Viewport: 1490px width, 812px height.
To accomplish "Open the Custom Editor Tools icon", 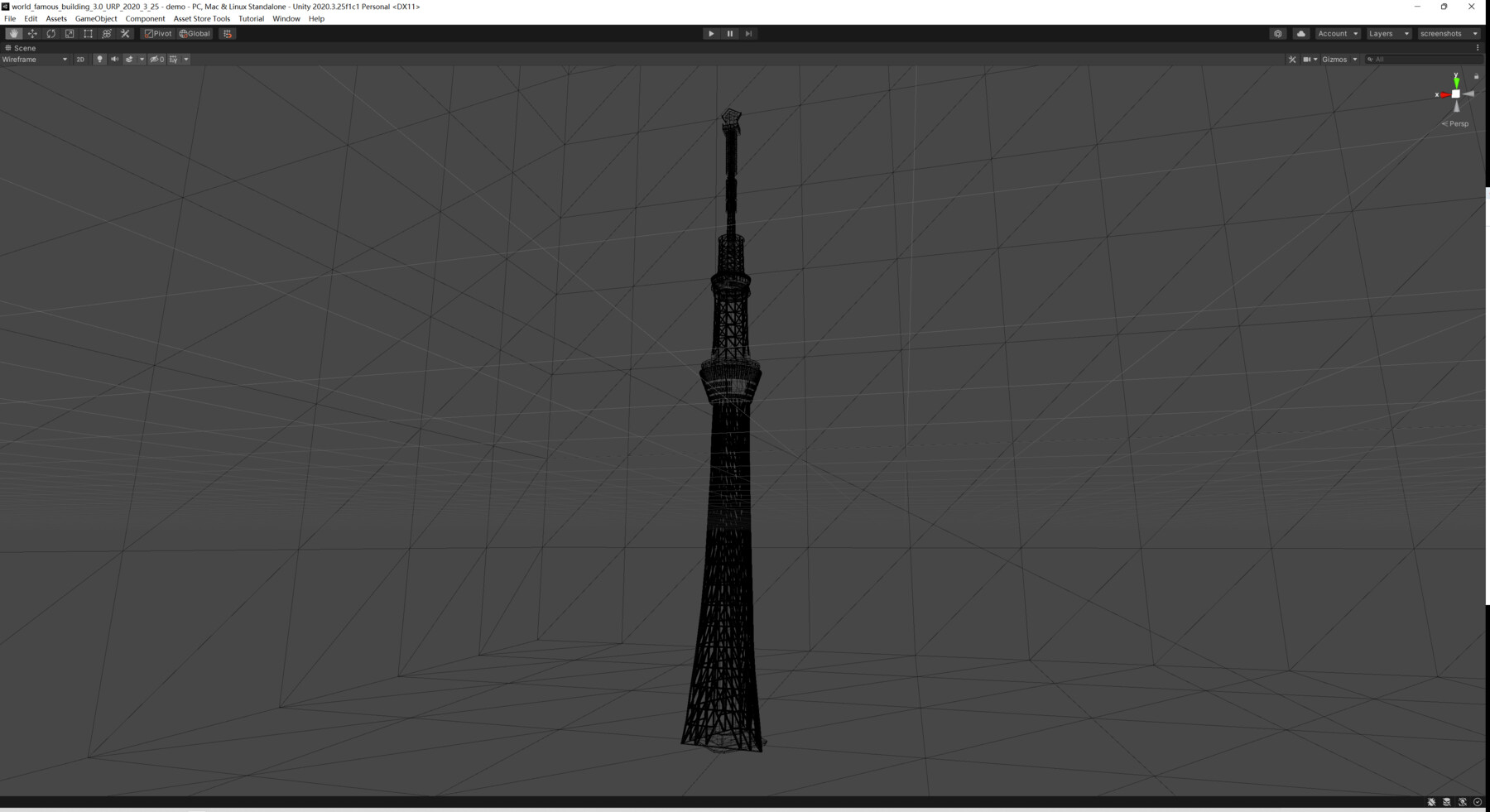I will [x=124, y=33].
